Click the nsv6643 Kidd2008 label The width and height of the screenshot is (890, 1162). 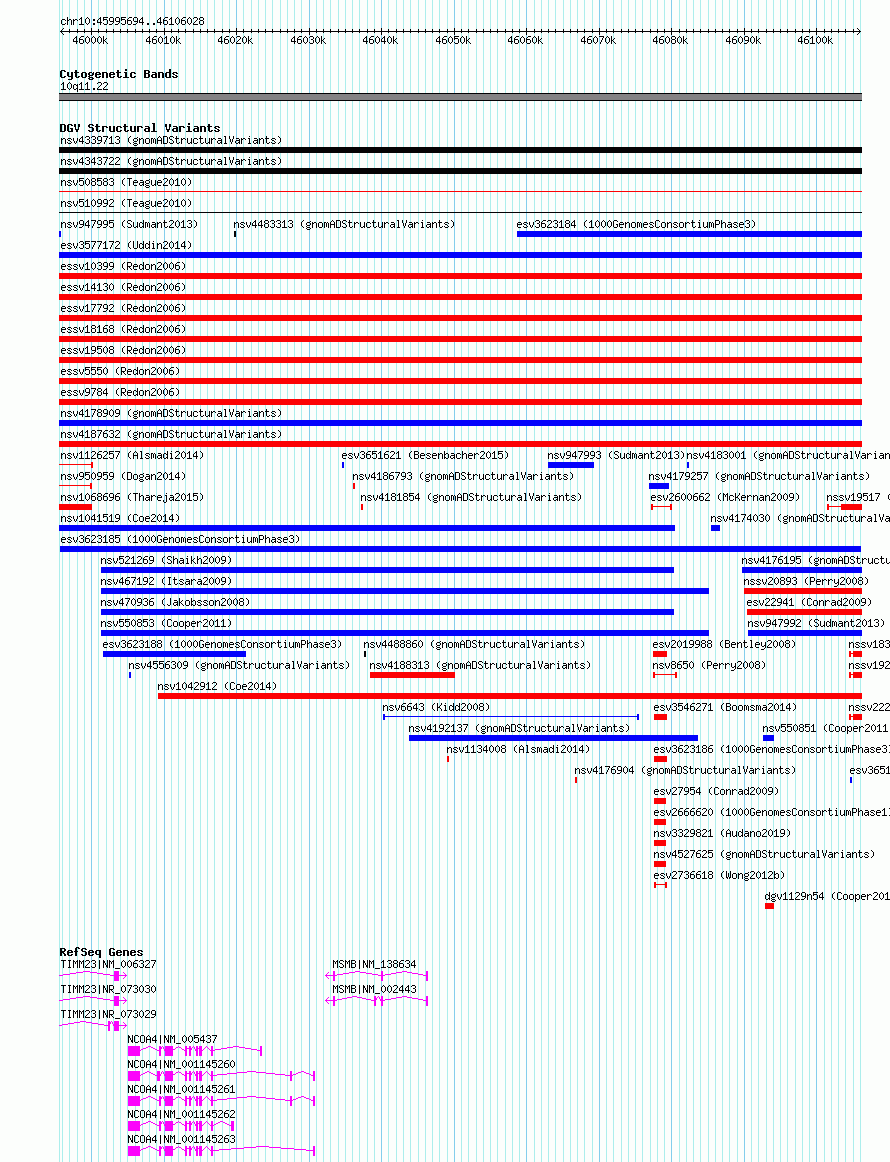436,707
